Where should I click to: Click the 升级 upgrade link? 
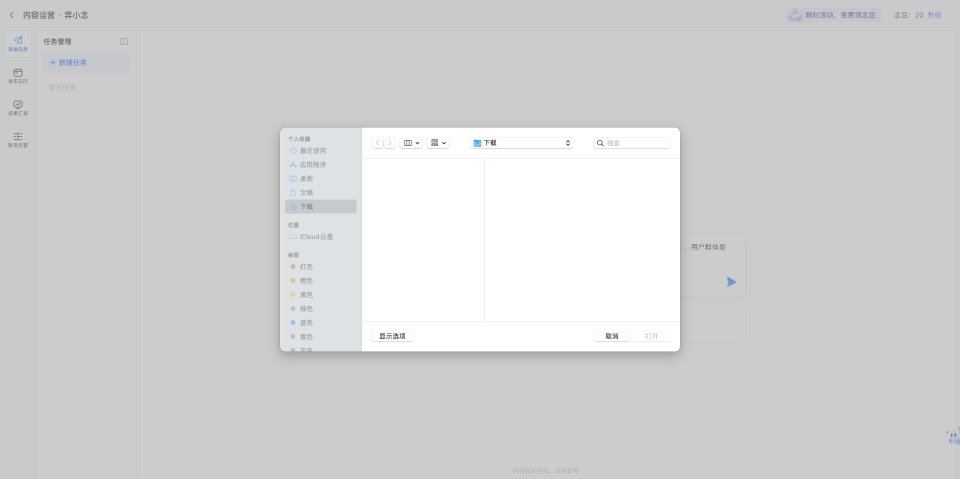[934, 15]
